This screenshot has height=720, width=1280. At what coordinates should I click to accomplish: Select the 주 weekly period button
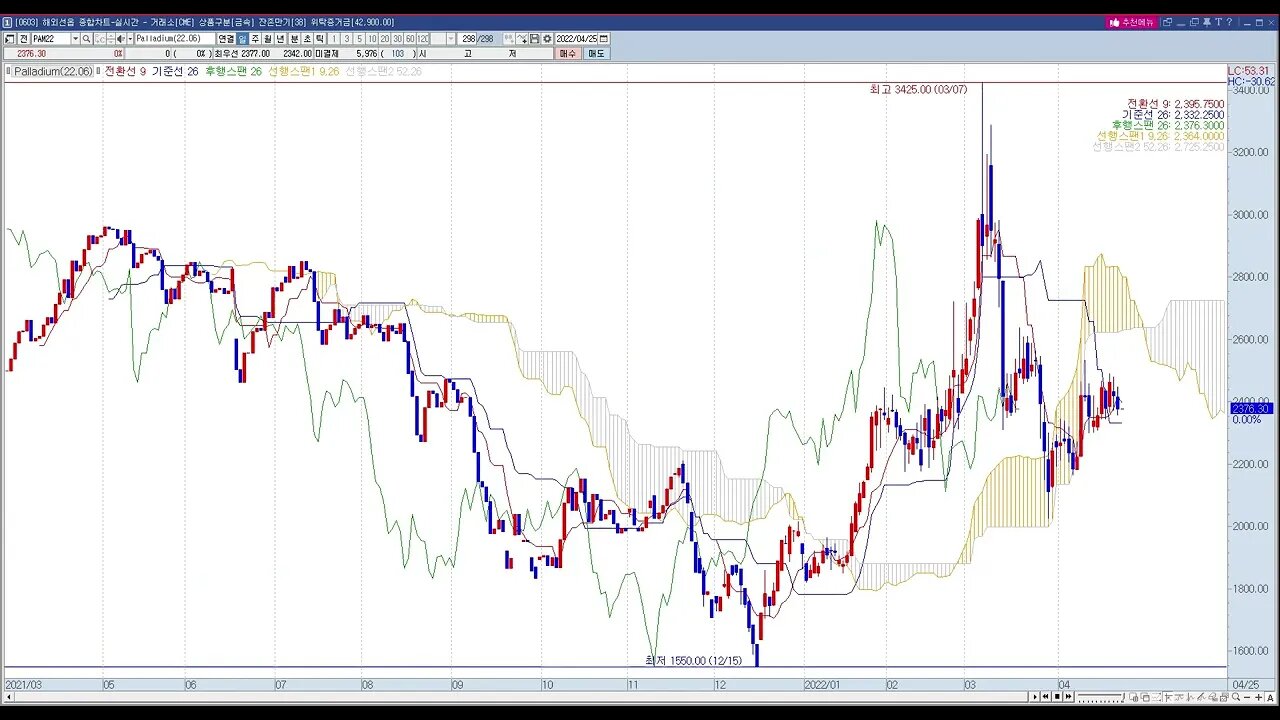(x=255, y=39)
